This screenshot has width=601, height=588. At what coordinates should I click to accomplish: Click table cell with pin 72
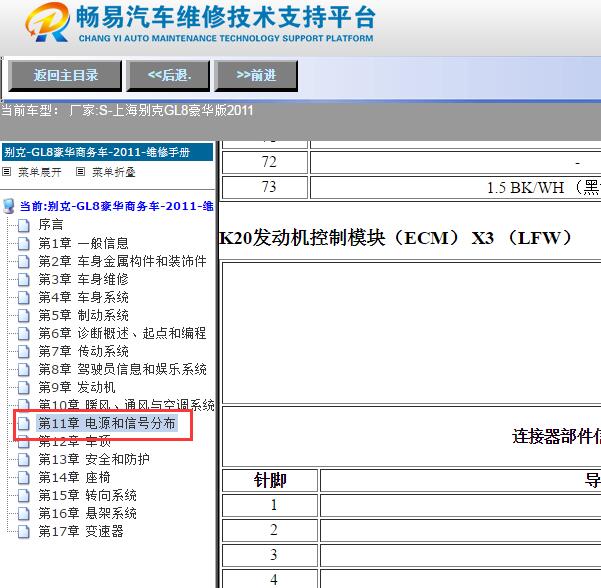point(265,162)
